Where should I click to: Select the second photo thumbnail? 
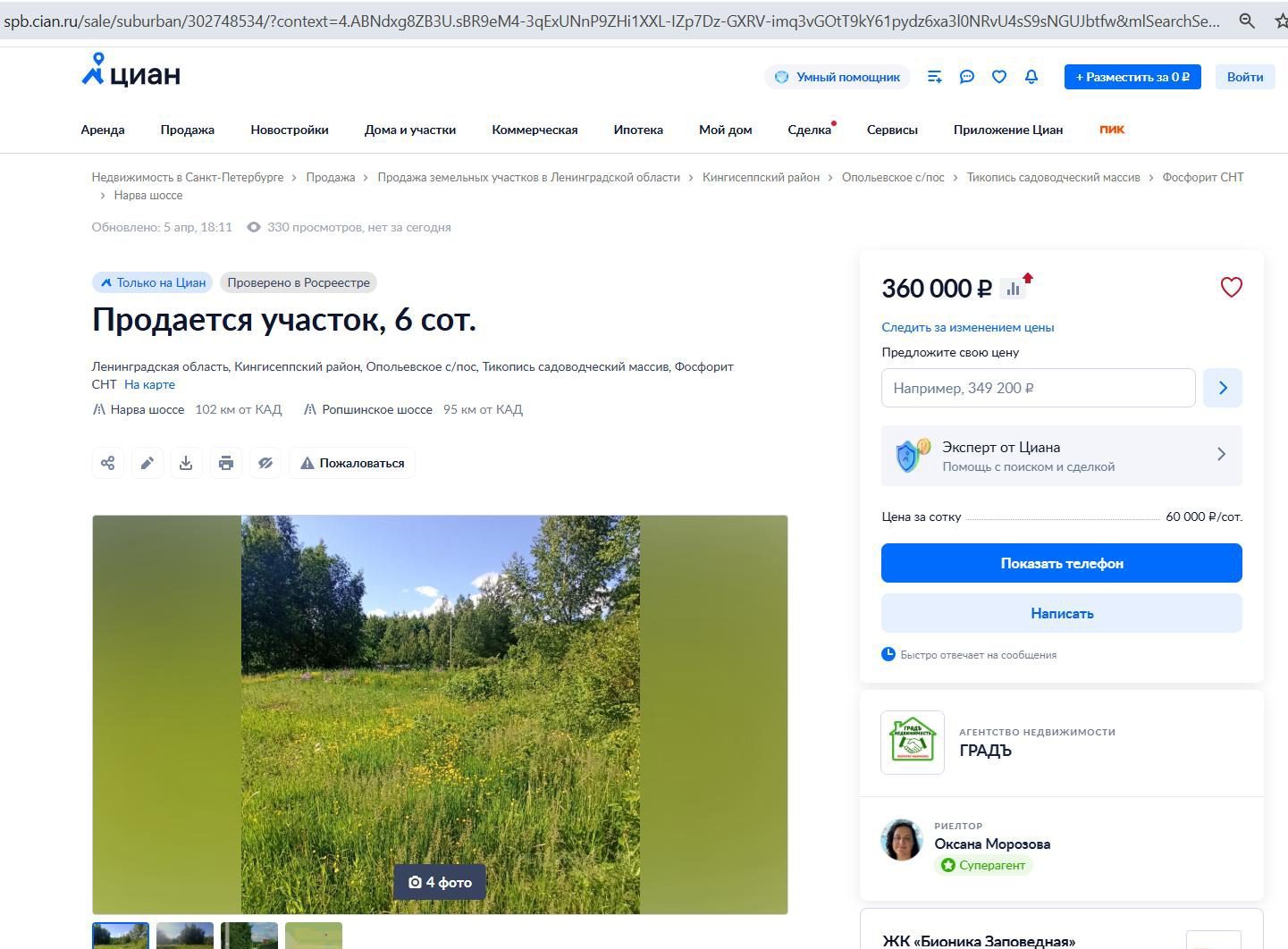[x=185, y=935]
